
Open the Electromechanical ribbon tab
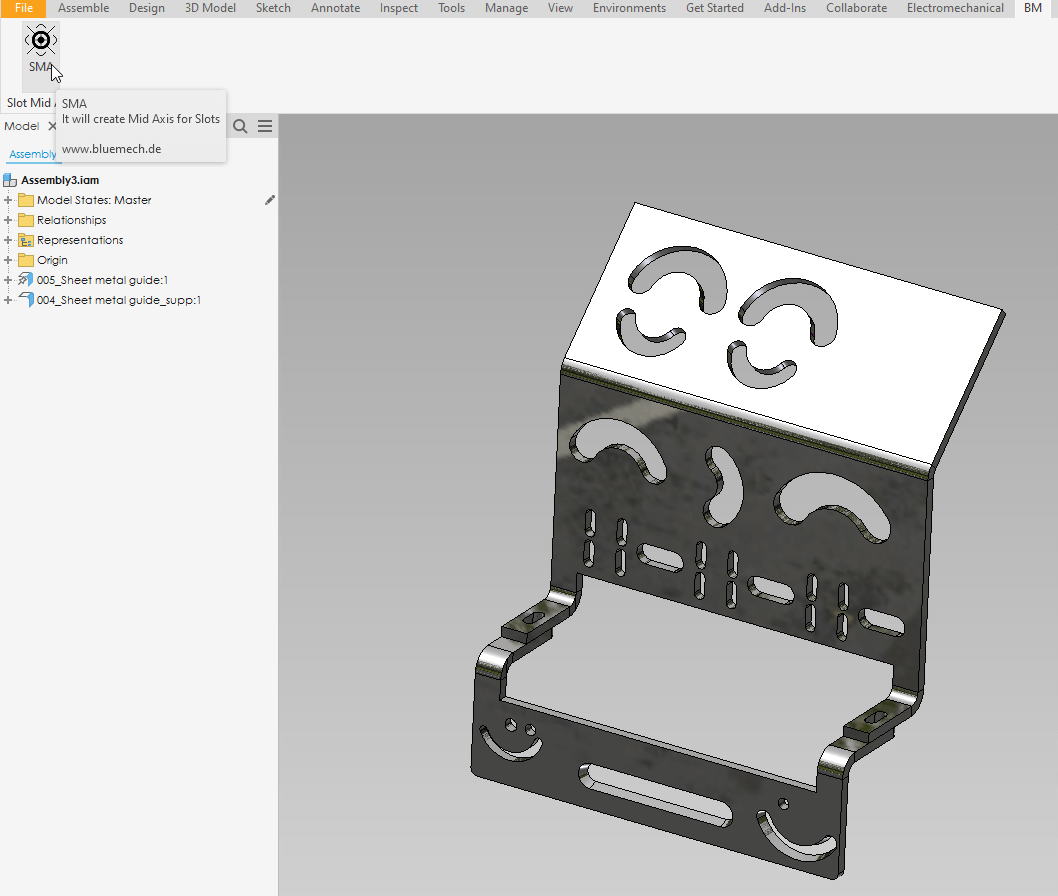coord(955,8)
